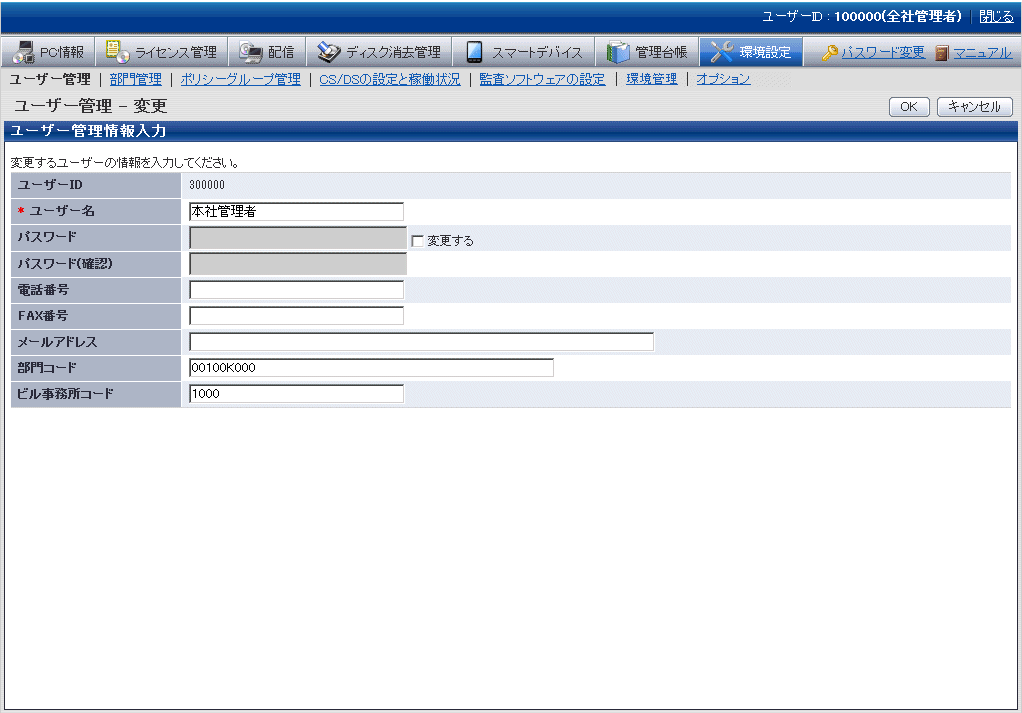This screenshot has height=713, width=1022.
Task: Open the 環境管理 link
Action: [x=652, y=79]
